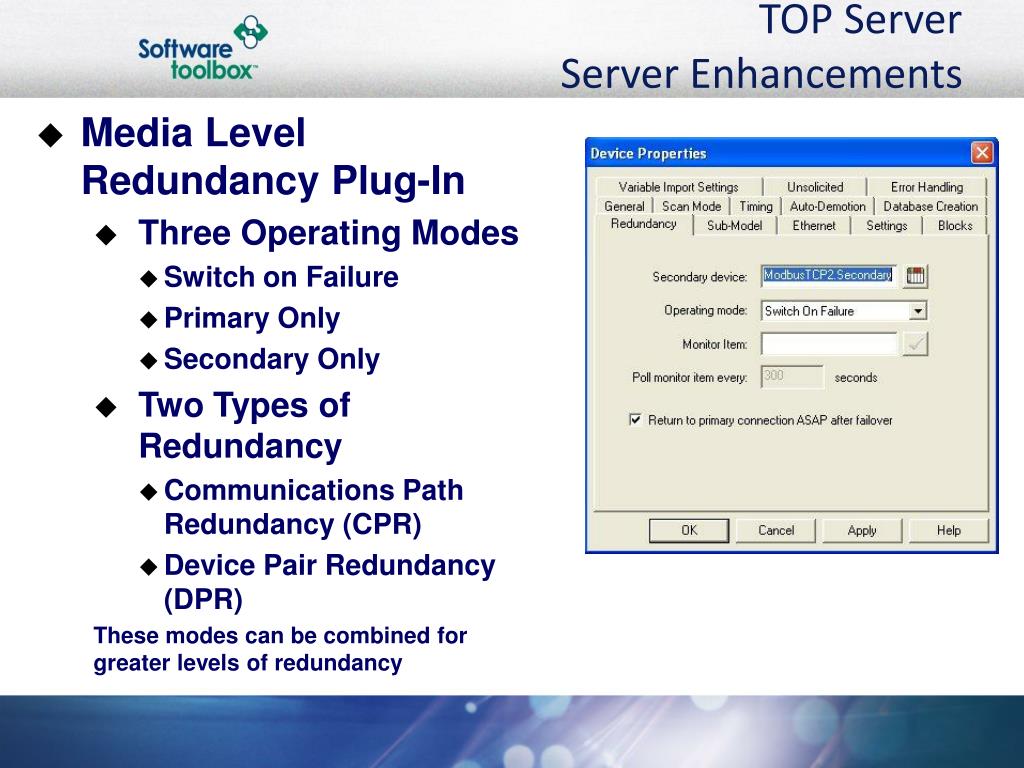Viewport: 1024px width, 768px height.
Task: Click the Apply button
Action: (x=862, y=530)
